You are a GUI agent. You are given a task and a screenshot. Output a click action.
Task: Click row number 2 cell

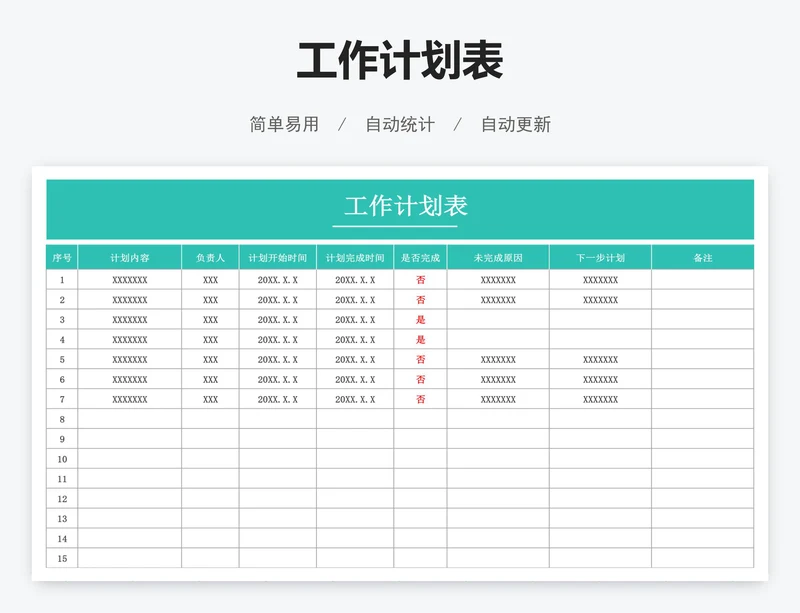coord(62,300)
